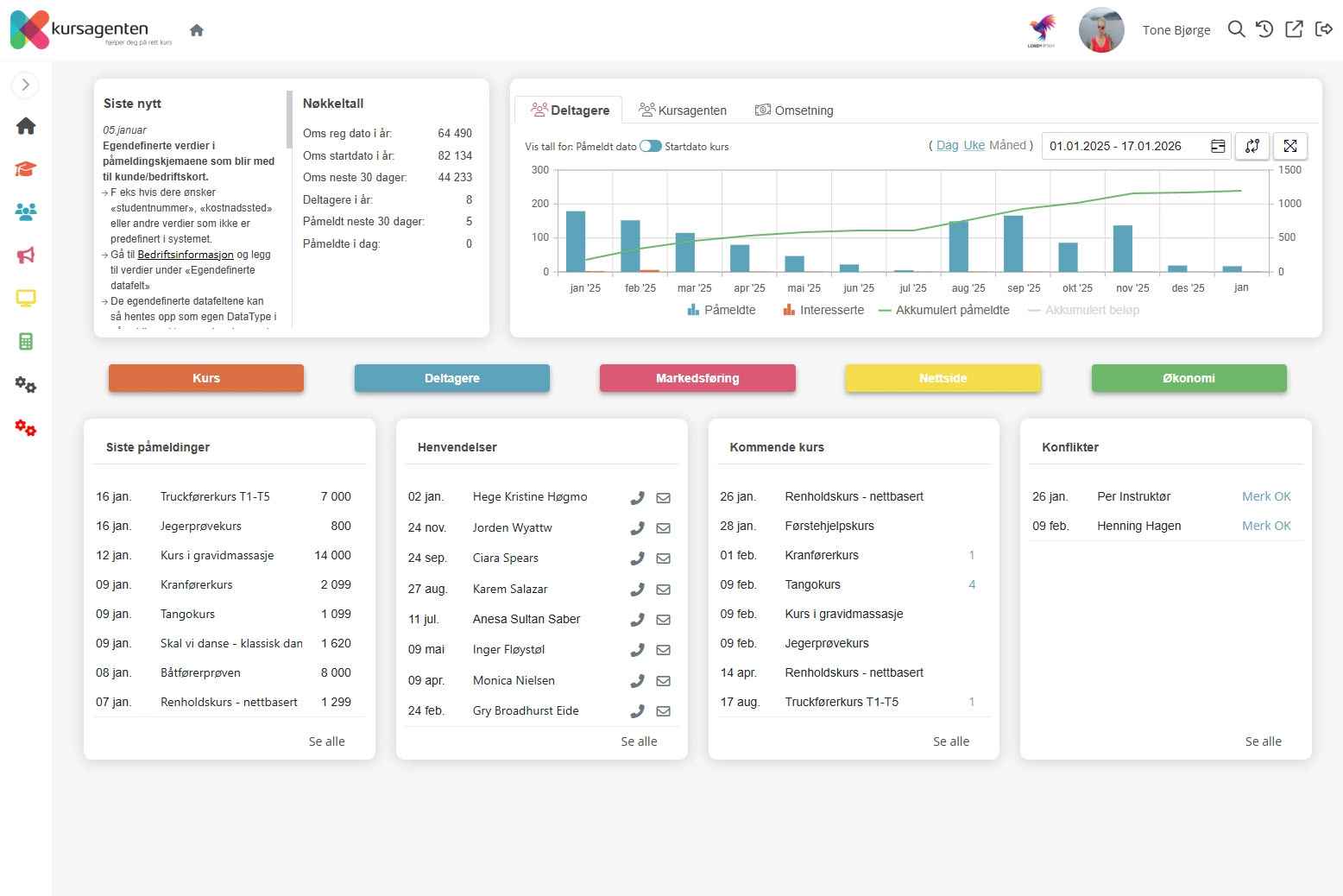
Task: Click the logout icon in header
Action: point(1323,29)
